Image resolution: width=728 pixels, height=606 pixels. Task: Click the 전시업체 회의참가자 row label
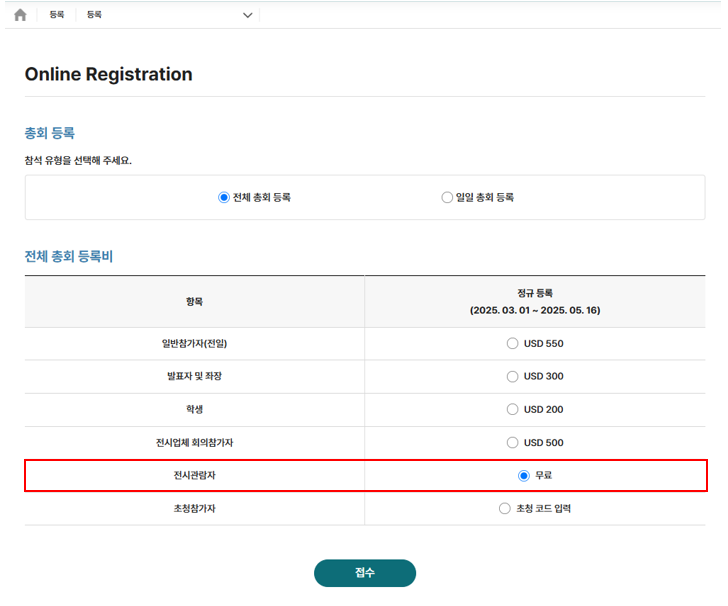pyautogui.click(x=195, y=442)
